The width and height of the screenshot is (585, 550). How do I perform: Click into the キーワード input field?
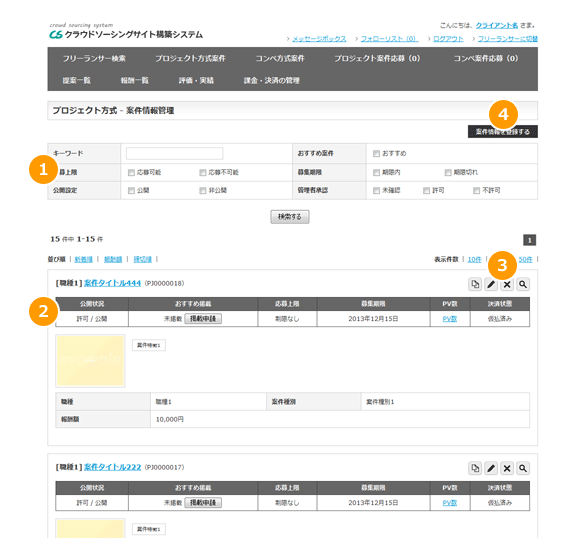tap(175, 153)
